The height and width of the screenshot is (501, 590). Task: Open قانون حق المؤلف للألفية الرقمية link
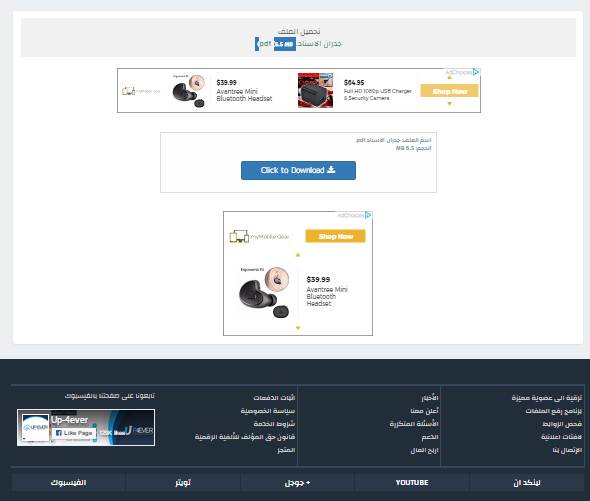(x=245, y=437)
